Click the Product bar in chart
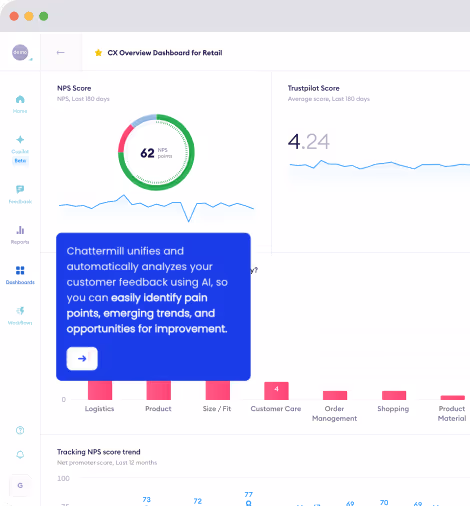This screenshot has height=506, width=470. pyautogui.click(x=159, y=390)
